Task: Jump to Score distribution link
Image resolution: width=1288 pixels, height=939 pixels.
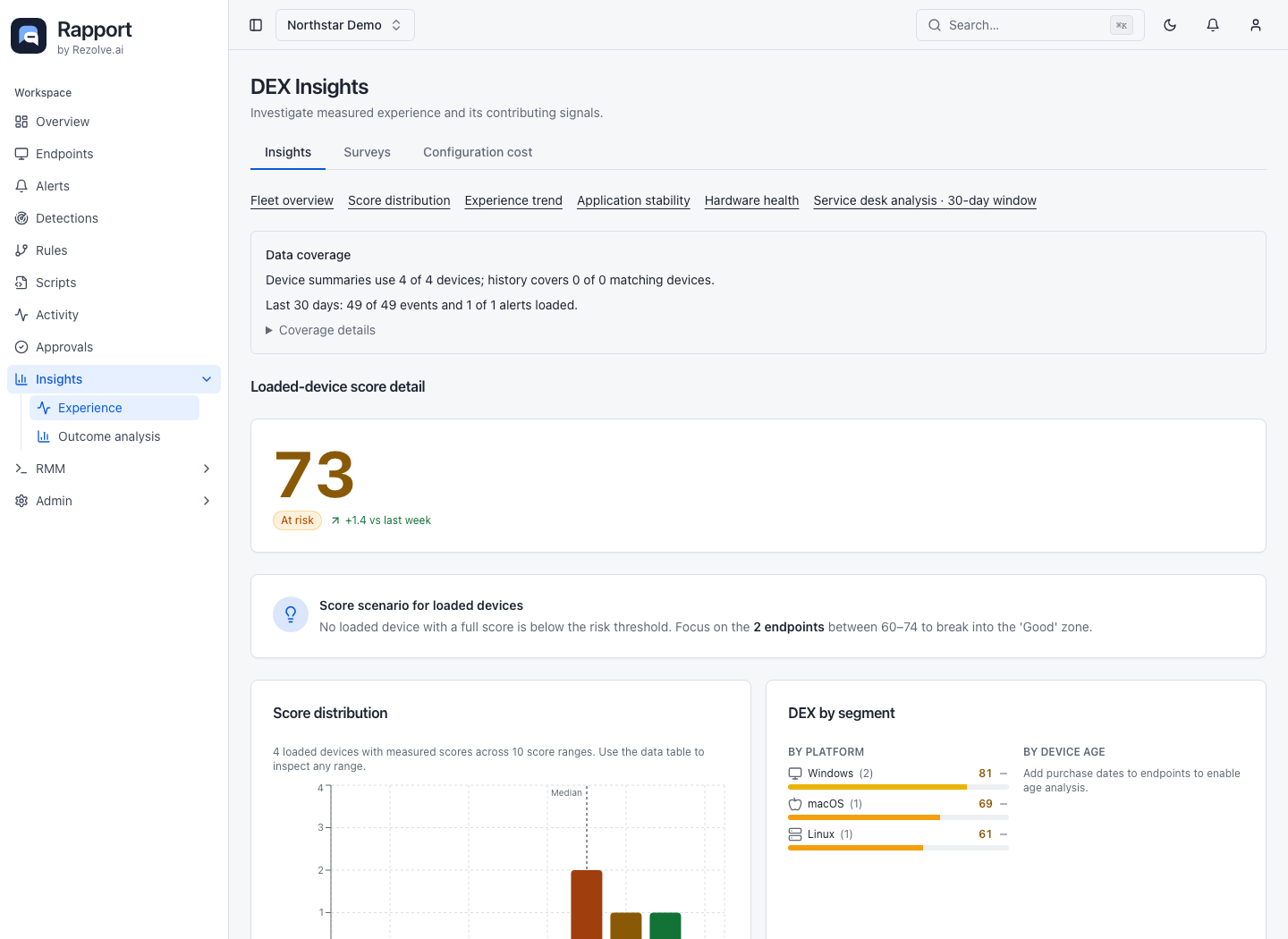Action: [x=399, y=200]
